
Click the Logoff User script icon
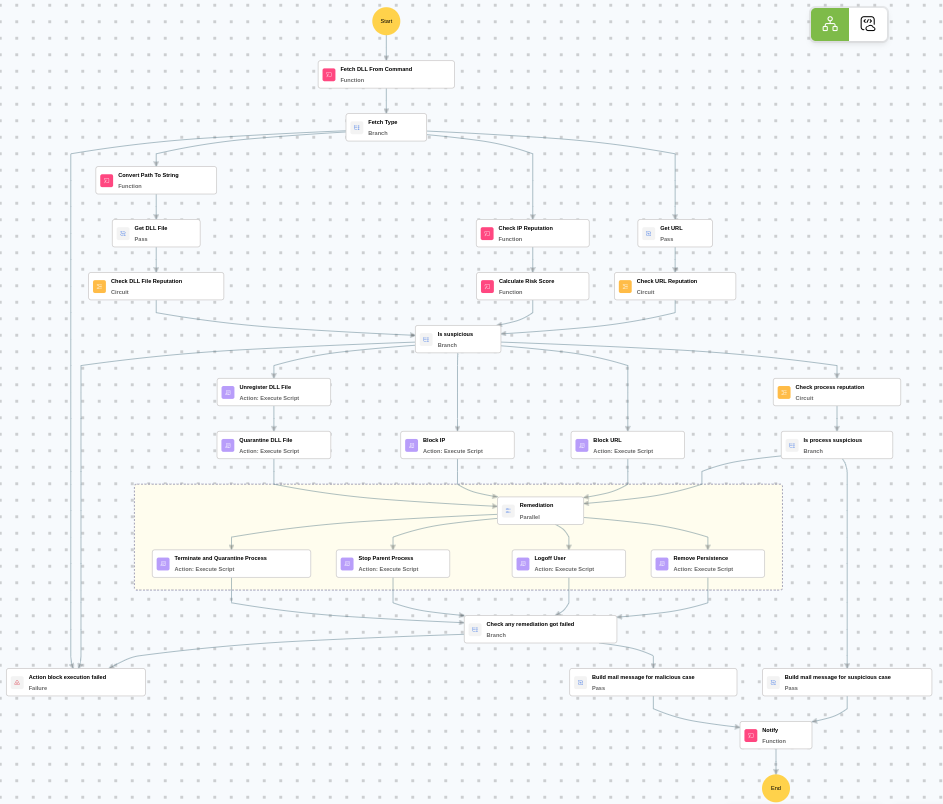click(523, 563)
